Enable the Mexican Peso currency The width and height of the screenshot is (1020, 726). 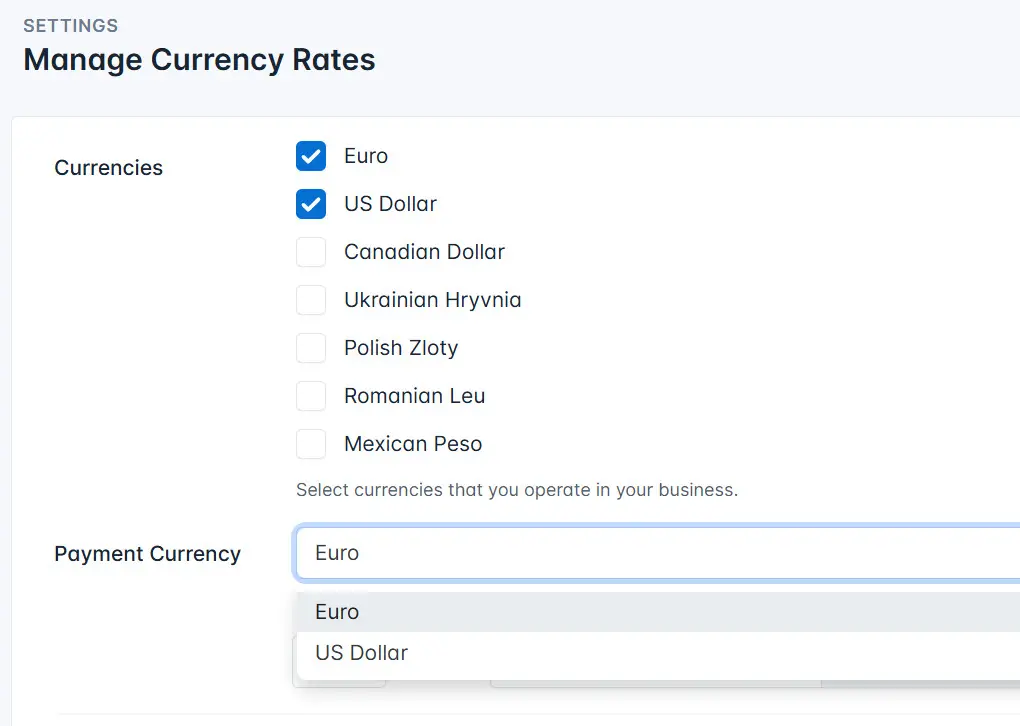[311, 444]
